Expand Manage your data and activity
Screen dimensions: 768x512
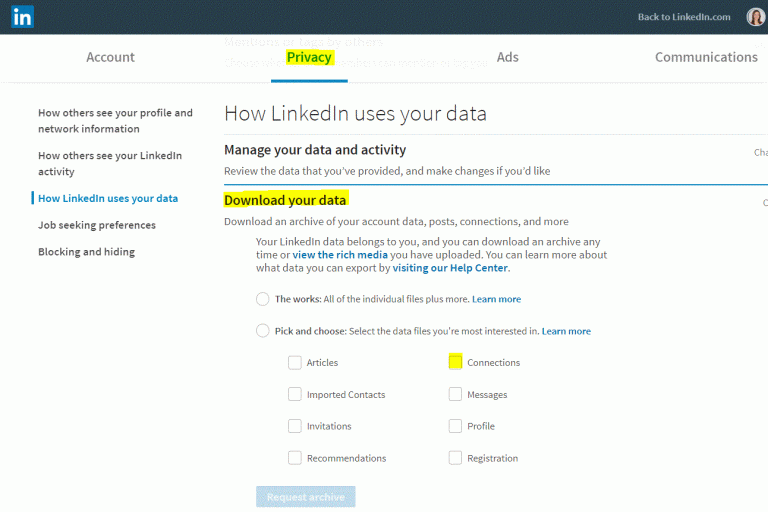click(315, 149)
